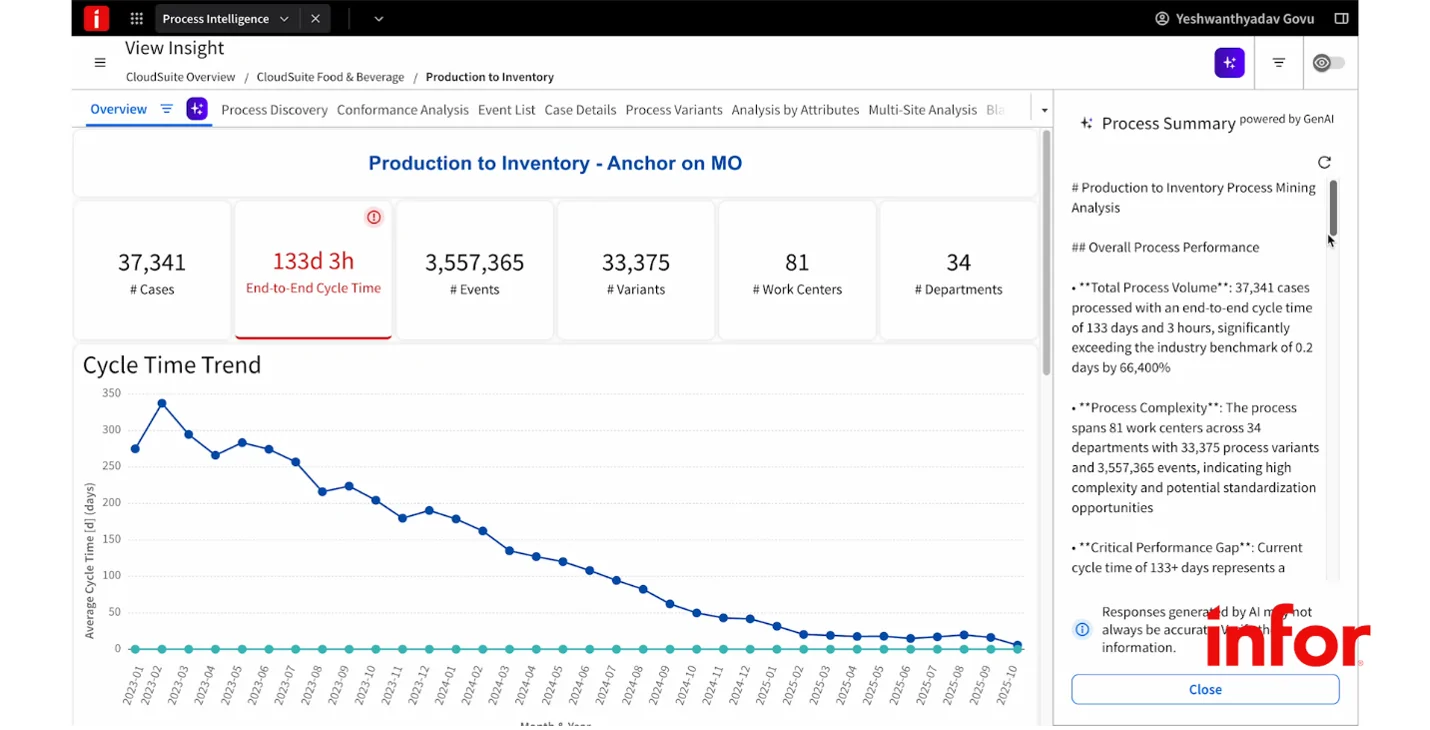The height and width of the screenshot is (730, 1430).
Task: Go to CloudSuite Food & Beverage breadcrumb
Action: tap(330, 77)
